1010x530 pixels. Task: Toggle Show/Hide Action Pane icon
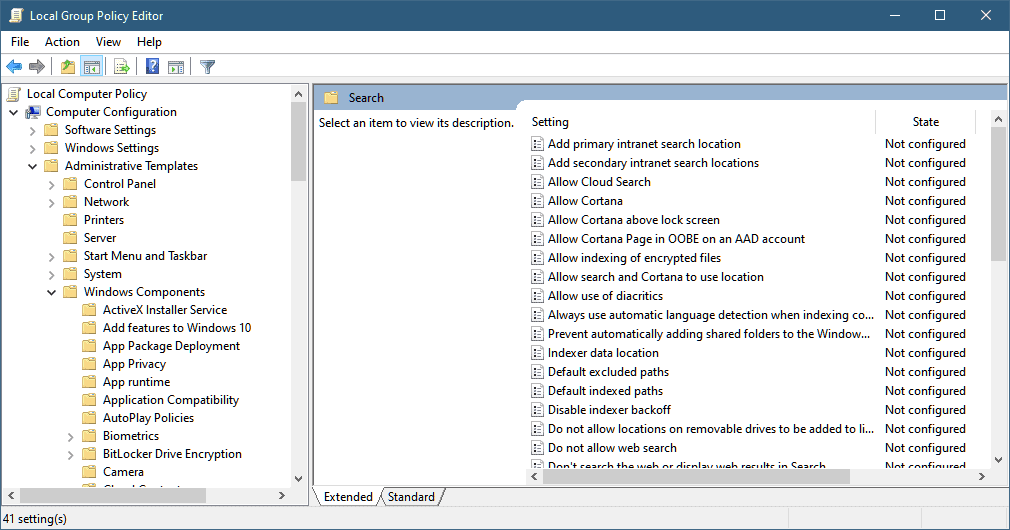(x=175, y=66)
